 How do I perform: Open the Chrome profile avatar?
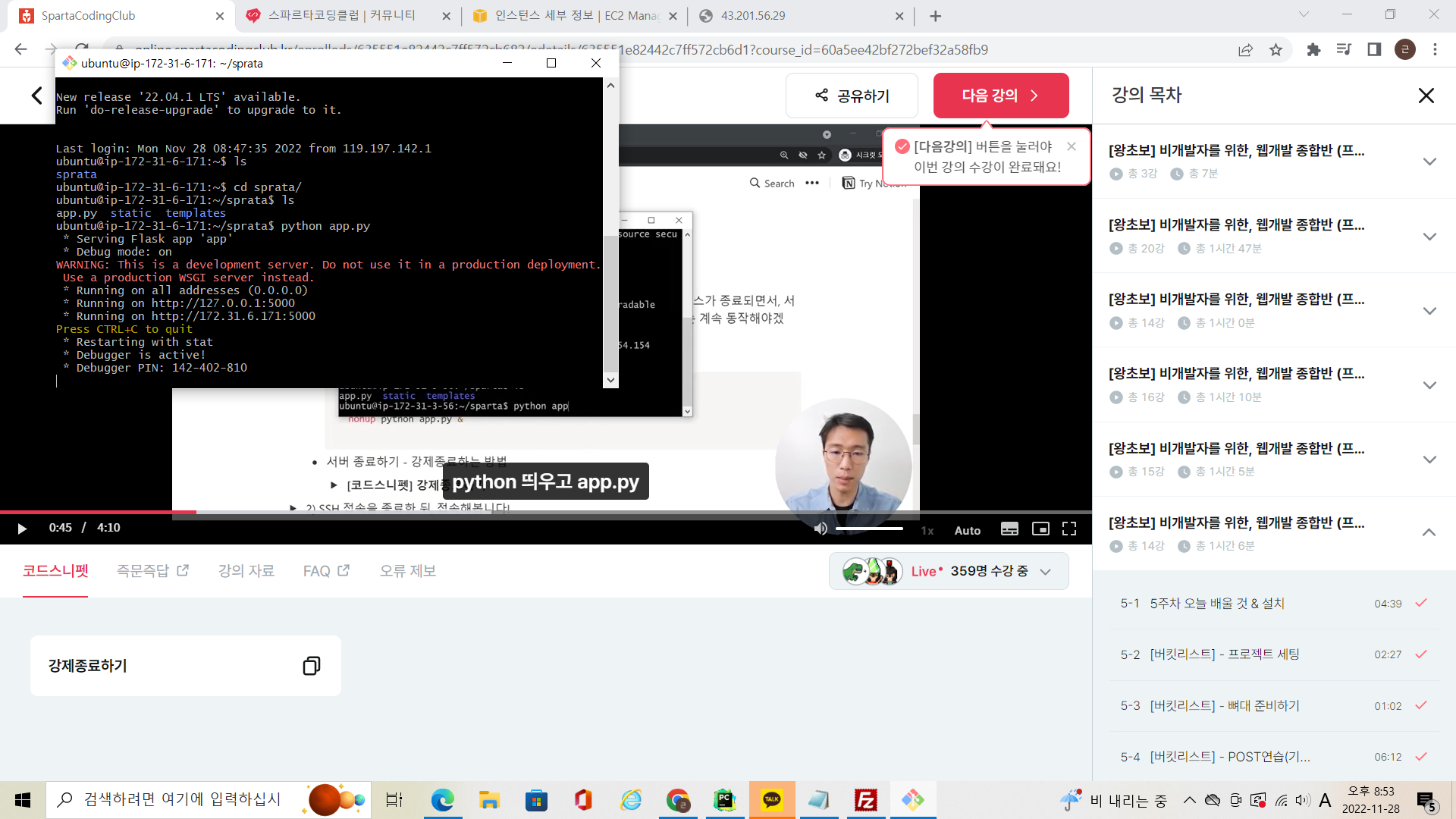(1405, 50)
